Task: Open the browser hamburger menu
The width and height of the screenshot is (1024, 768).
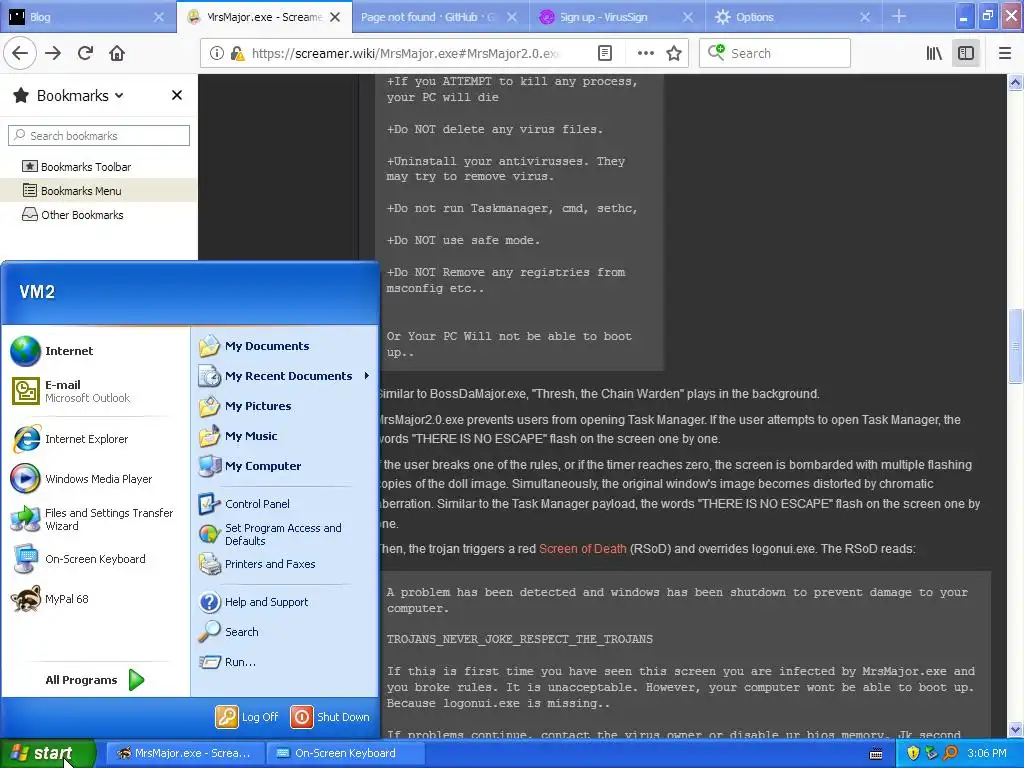Action: click(x=1005, y=53)
